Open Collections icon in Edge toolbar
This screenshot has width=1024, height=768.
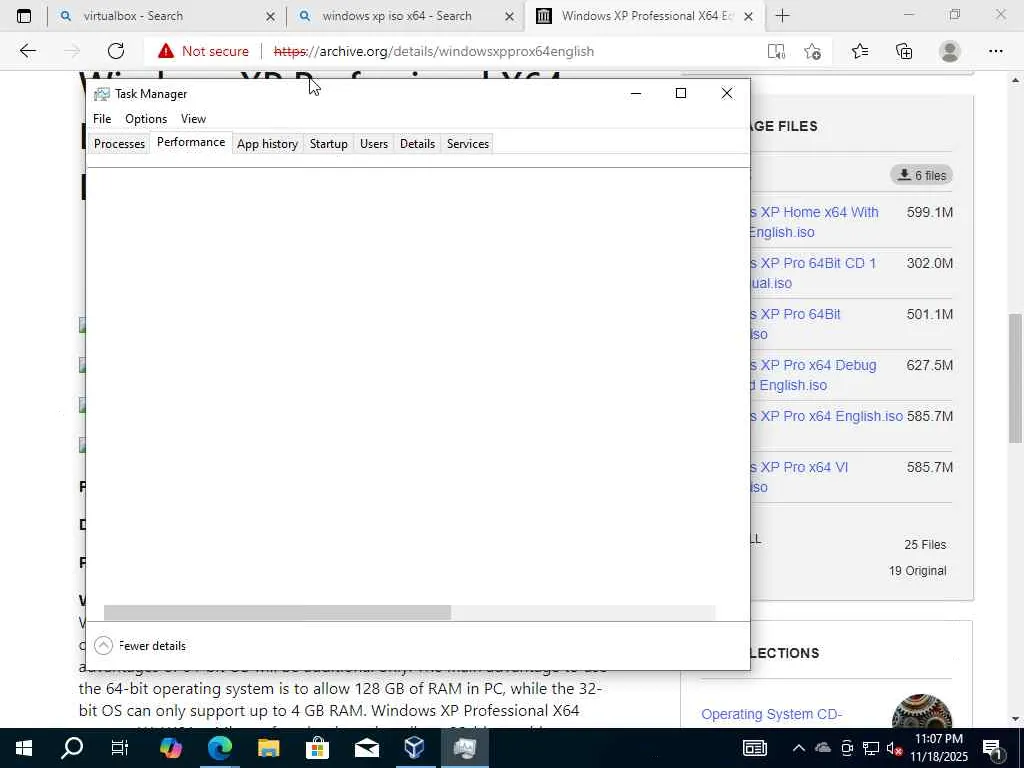(904, 51)
